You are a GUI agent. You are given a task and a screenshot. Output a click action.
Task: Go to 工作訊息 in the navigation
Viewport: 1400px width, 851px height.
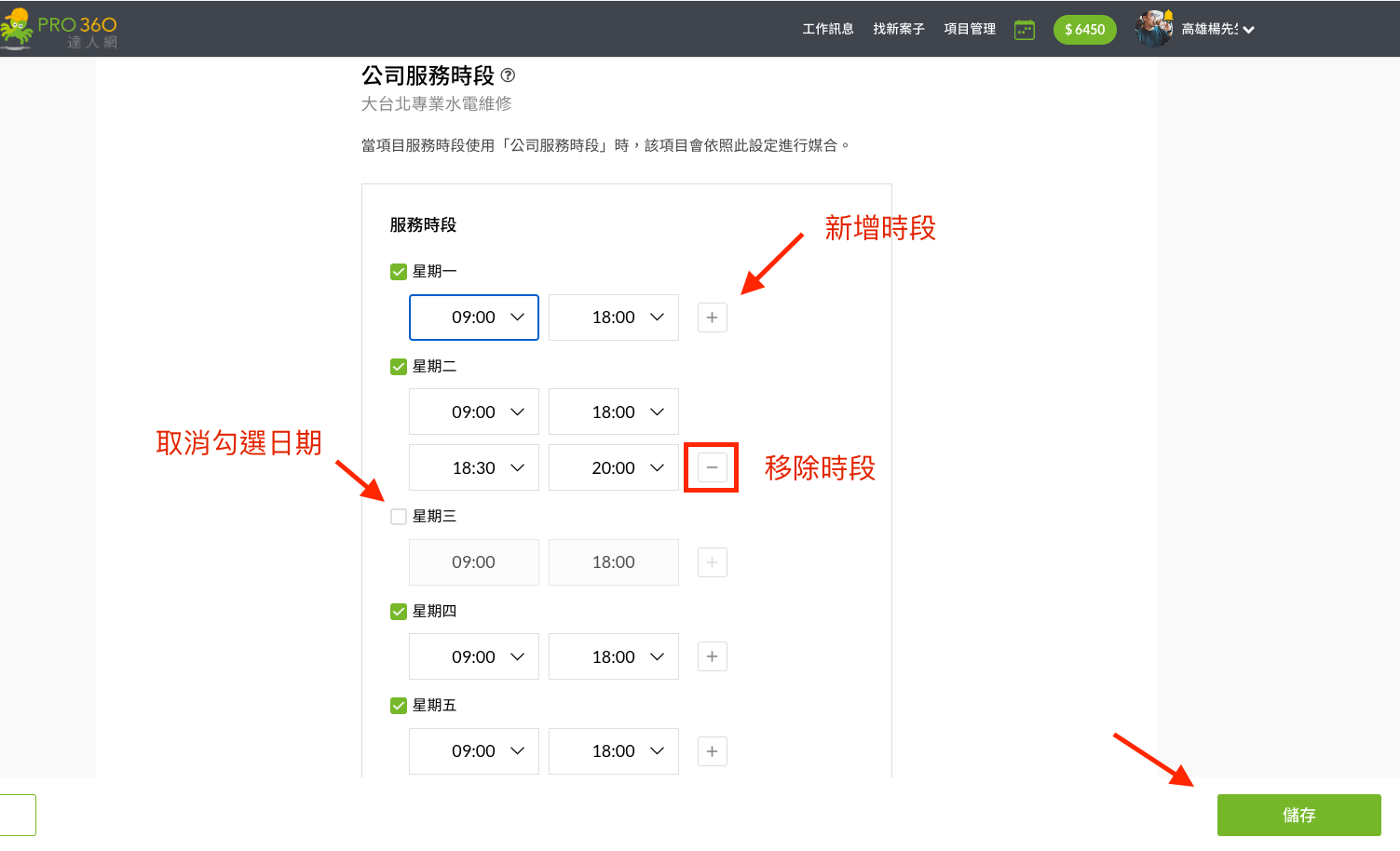(x=828, y=29)
